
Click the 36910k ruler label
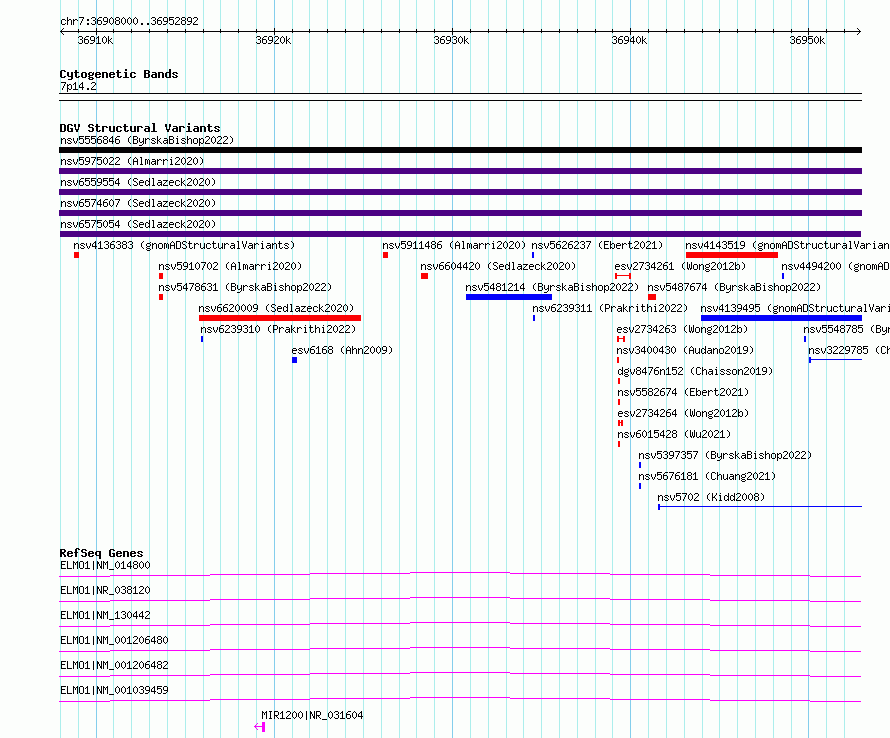pos(95,40)
